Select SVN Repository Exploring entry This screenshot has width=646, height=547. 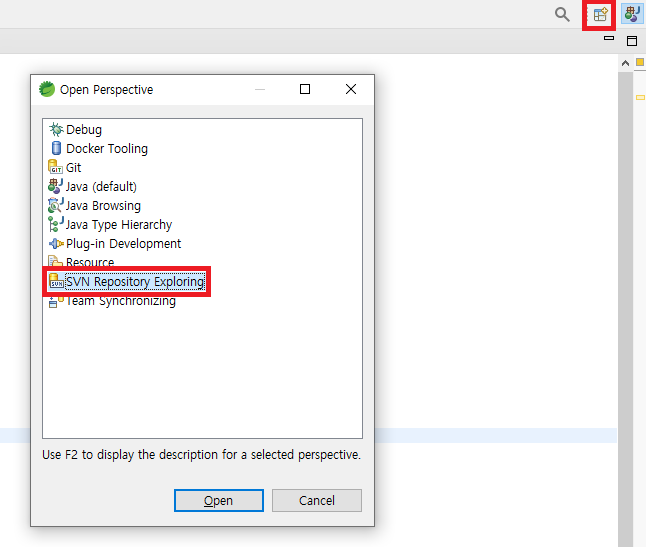pyautogui.click(x=135, y=281)
